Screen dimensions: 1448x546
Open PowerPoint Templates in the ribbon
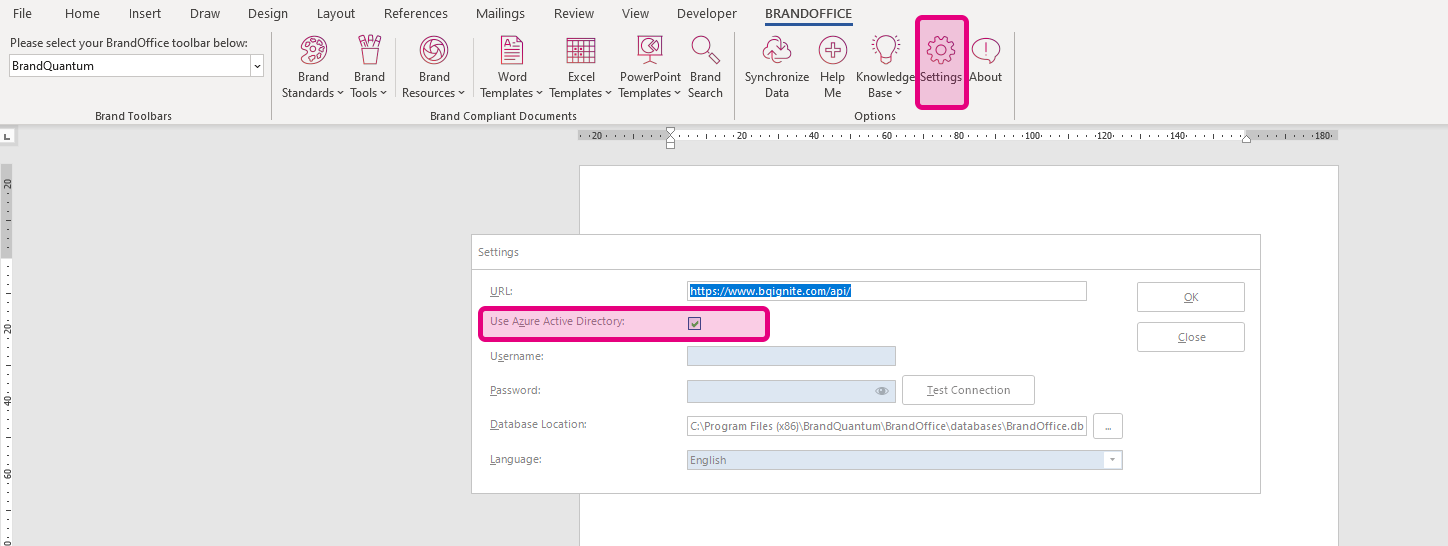[x=650, y=67]
